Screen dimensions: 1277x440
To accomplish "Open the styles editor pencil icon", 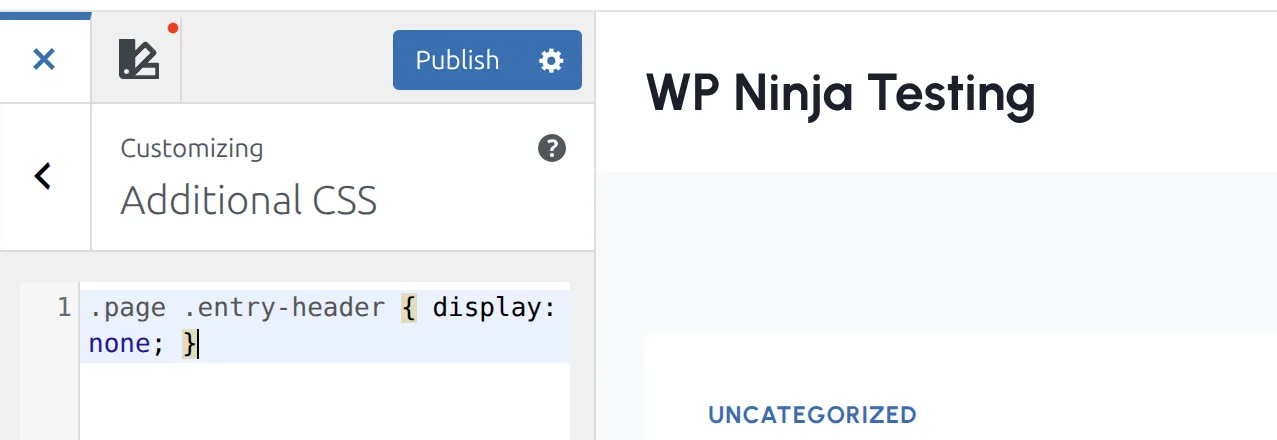I will click(x=138, y=59).
